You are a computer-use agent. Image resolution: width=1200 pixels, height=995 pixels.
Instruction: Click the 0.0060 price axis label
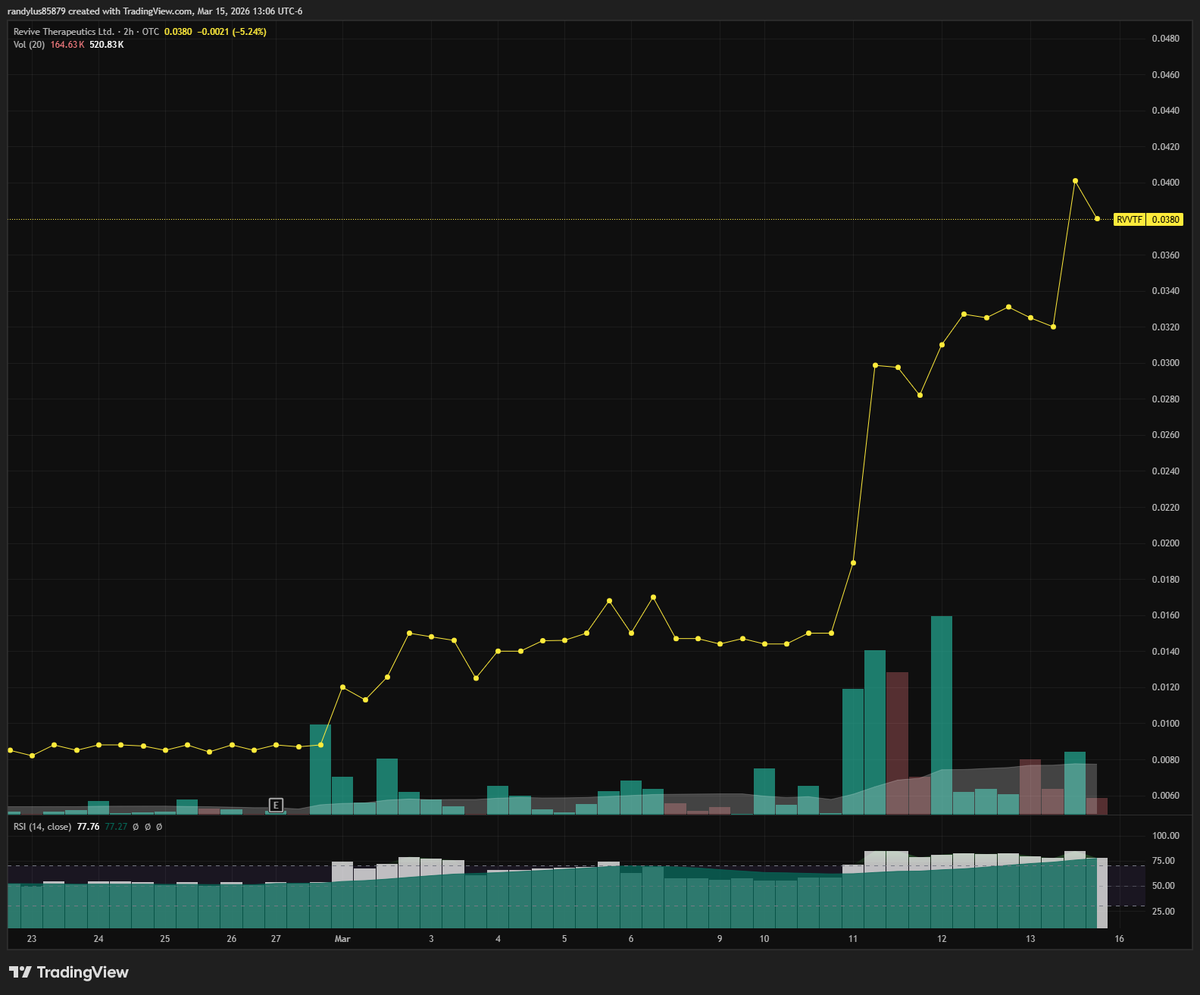tap(1166, 795)
